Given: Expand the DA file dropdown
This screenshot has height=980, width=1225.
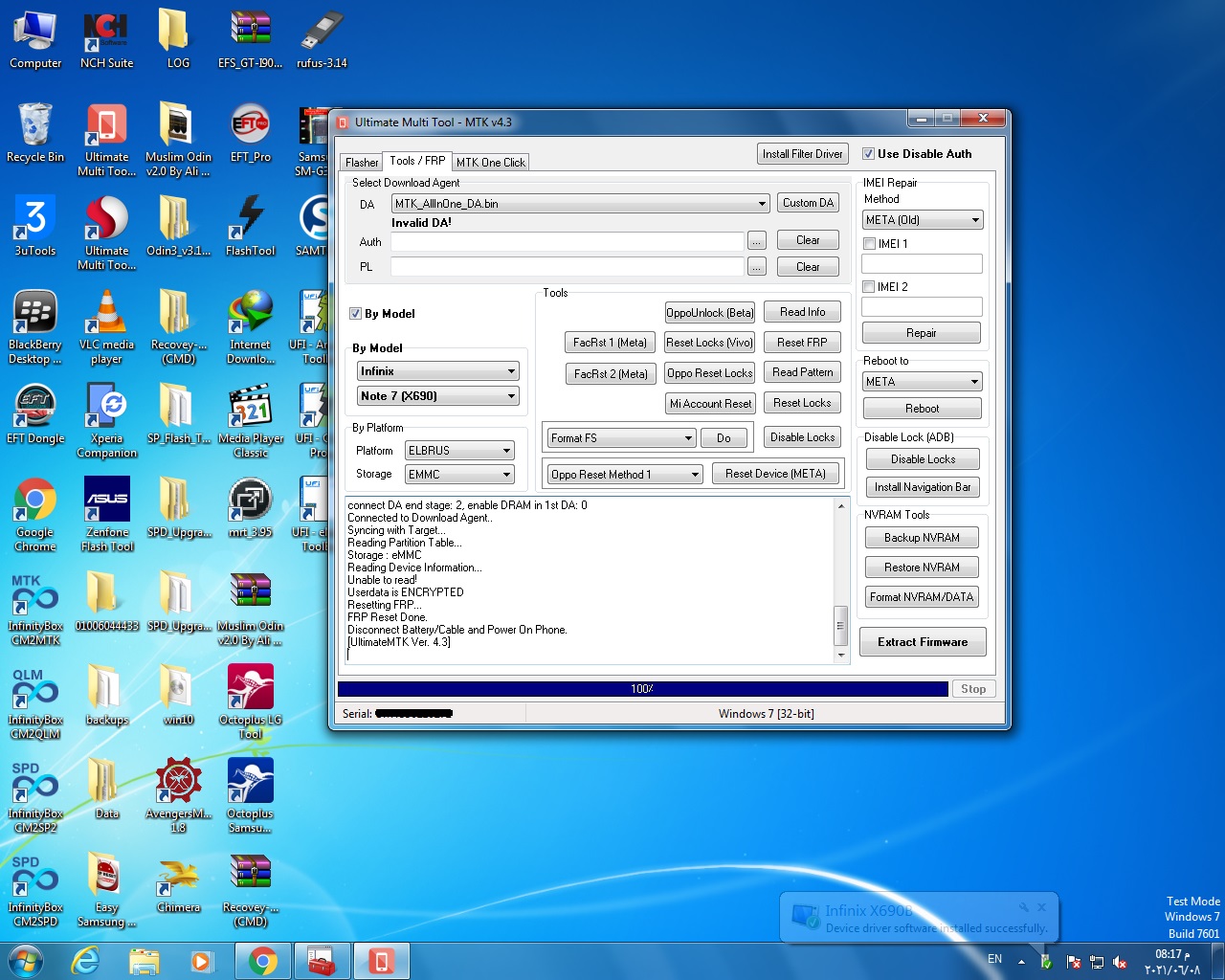Looking at the screenshot, I should pyautogui.click(x=580, y=204).
